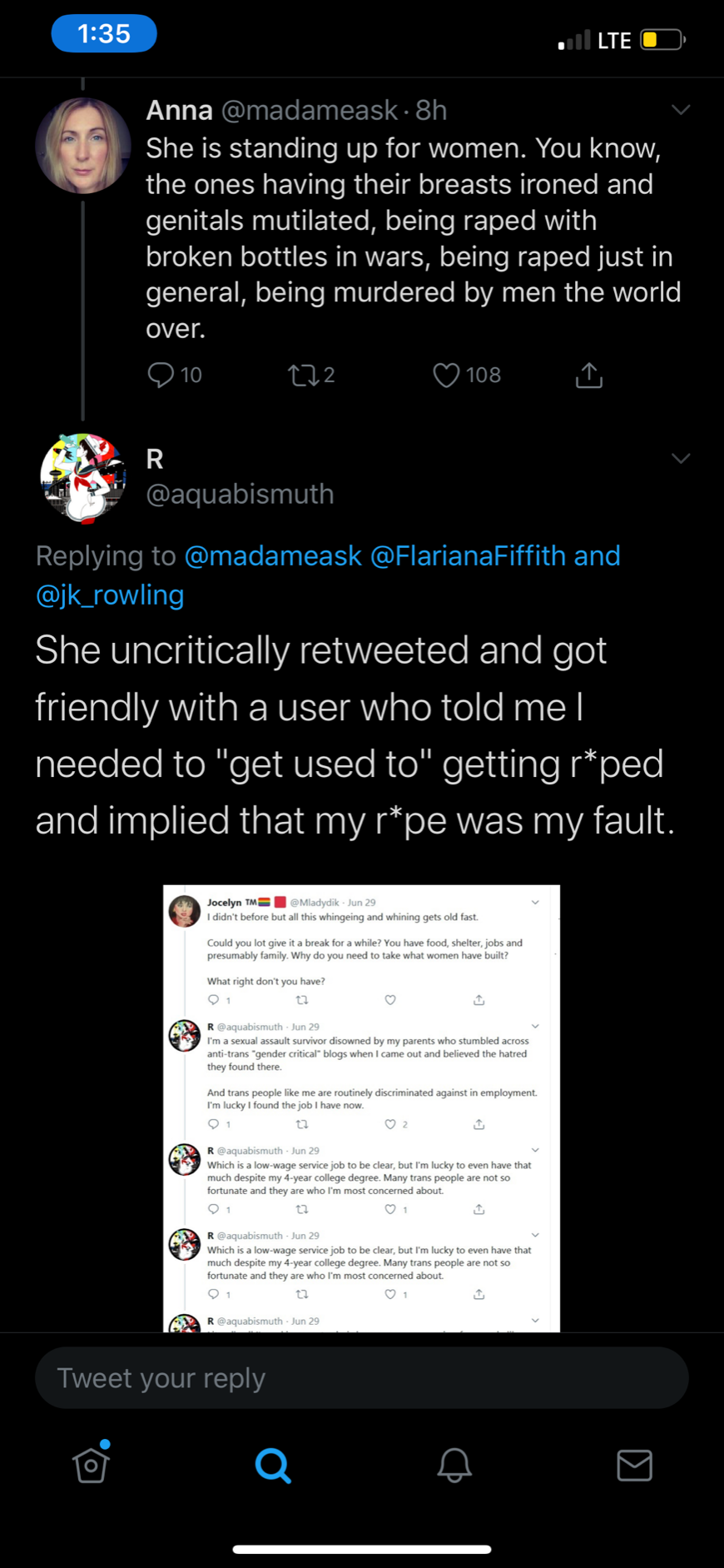Like Anna's tweet with the heart icon
The width and height of the screenshot is (724, 1568).
[446, 375]
